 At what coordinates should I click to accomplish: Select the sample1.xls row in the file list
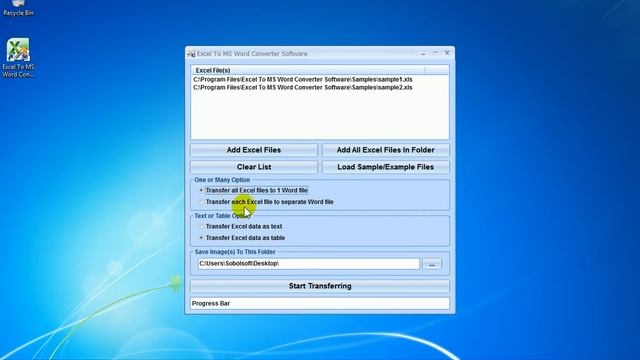point(303,79)
